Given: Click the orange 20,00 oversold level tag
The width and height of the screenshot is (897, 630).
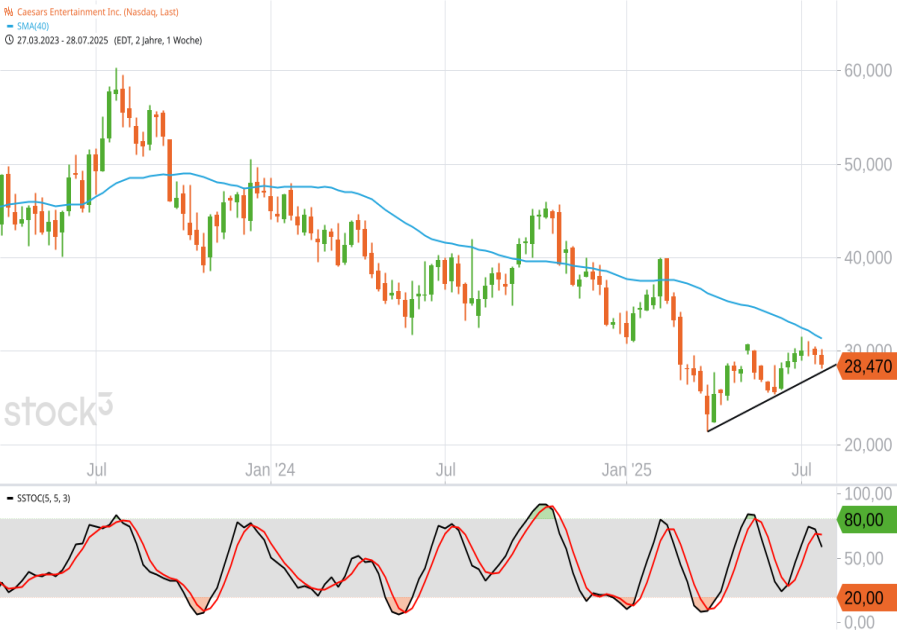Looking at the screenshot, I should (x=867, y=598).
